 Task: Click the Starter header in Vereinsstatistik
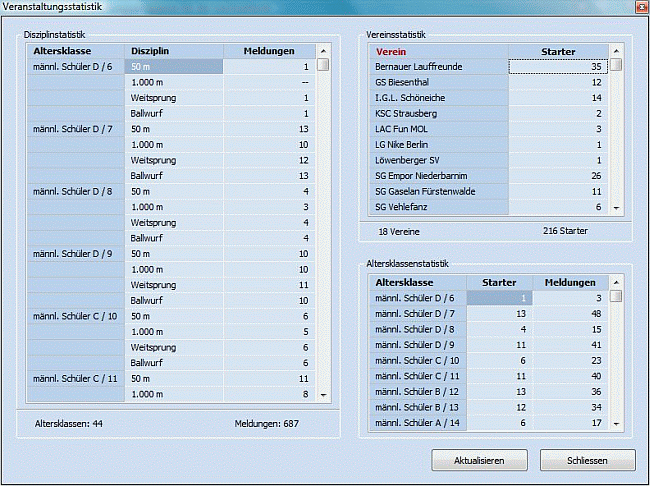pyautogui.click(x=557, y=50)
